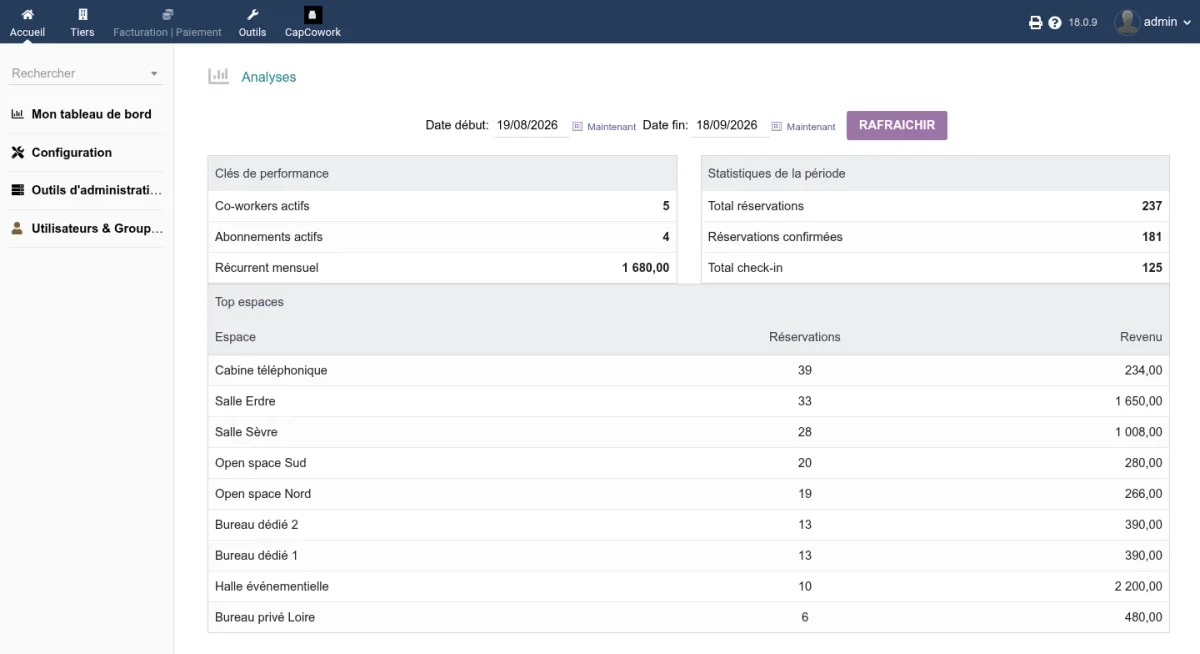
Task: Click the printer icon in top bar
Action: 1036,22
